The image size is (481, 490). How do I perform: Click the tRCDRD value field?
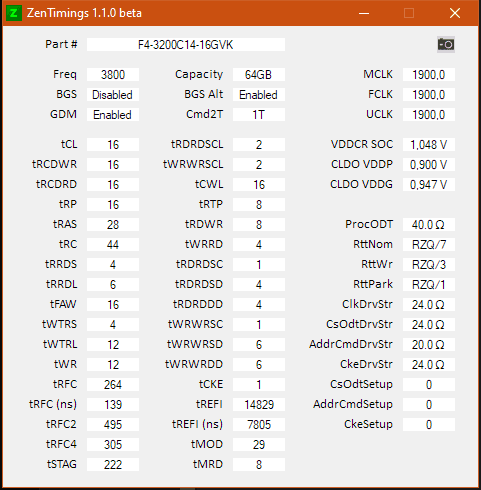(113, 184)
